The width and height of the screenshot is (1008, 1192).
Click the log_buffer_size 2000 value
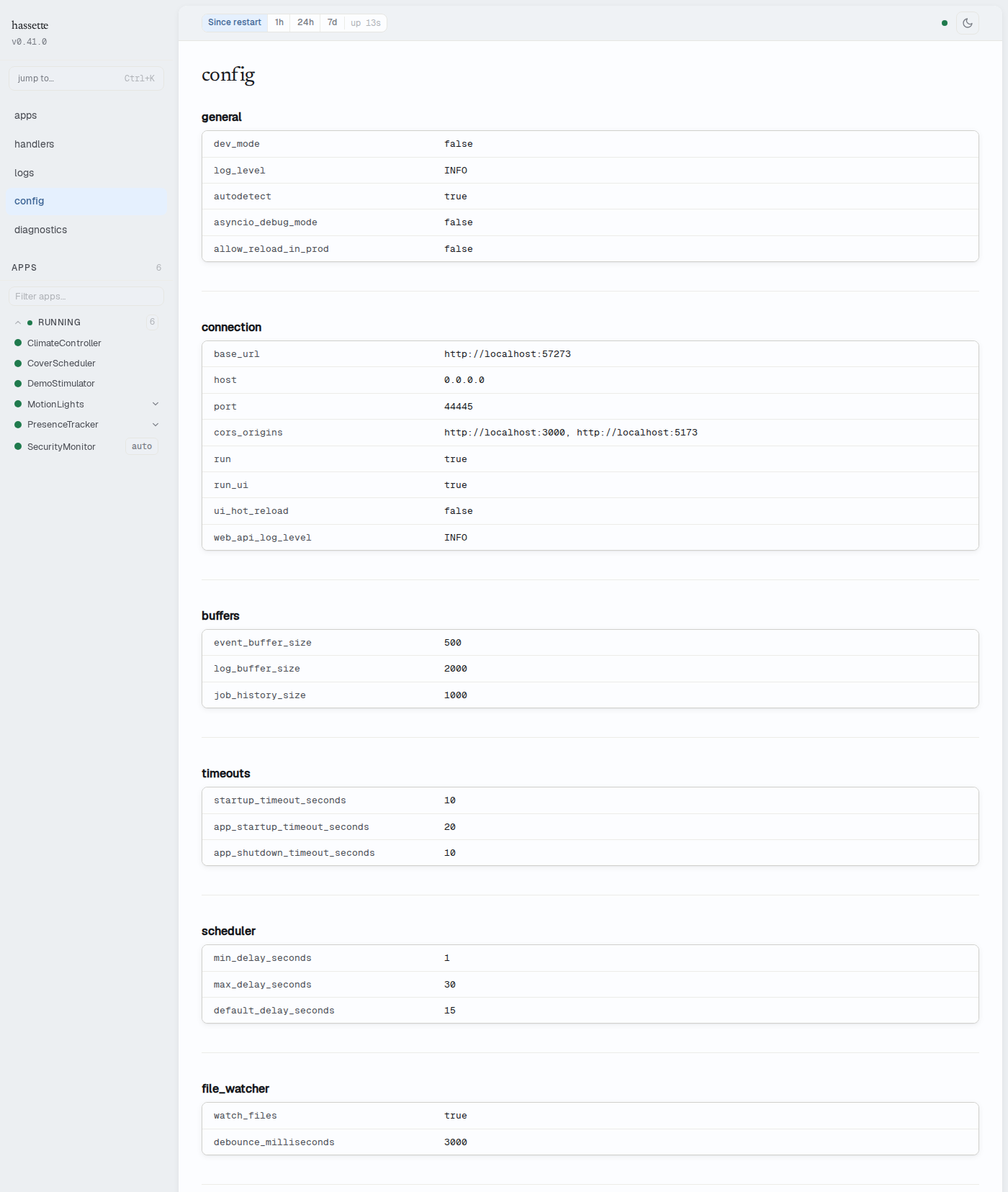[456, 669]
